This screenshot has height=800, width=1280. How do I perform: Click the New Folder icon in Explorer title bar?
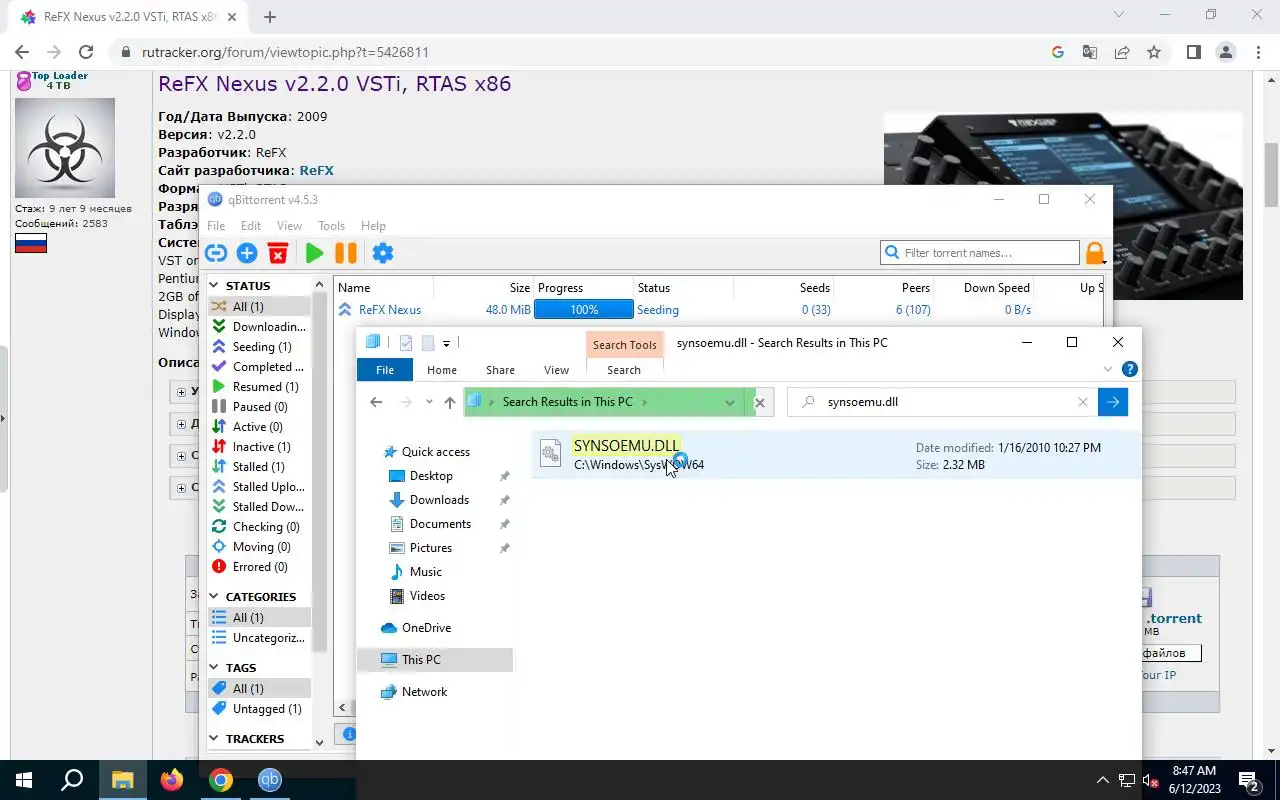[x=428, y=343]
